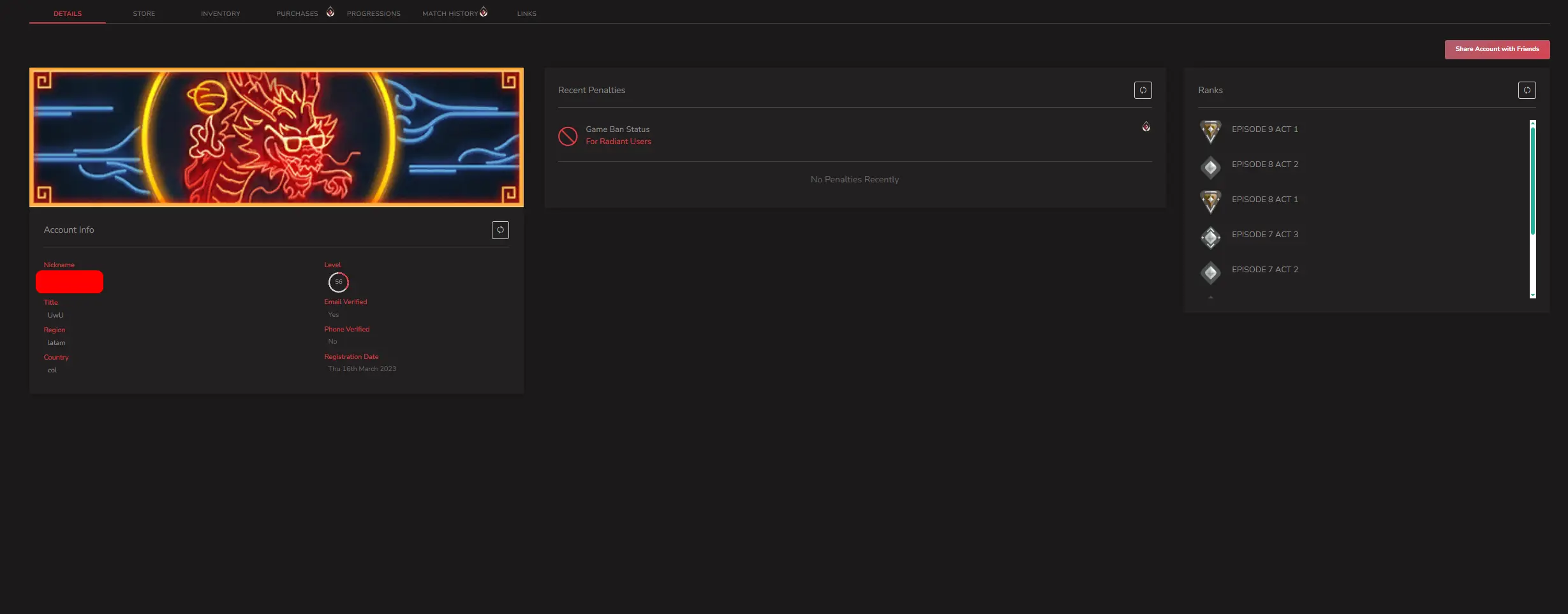Click the Game Ban Status prohibited icon
This screenshot has width=1568, height=614.
coord(568,136)
